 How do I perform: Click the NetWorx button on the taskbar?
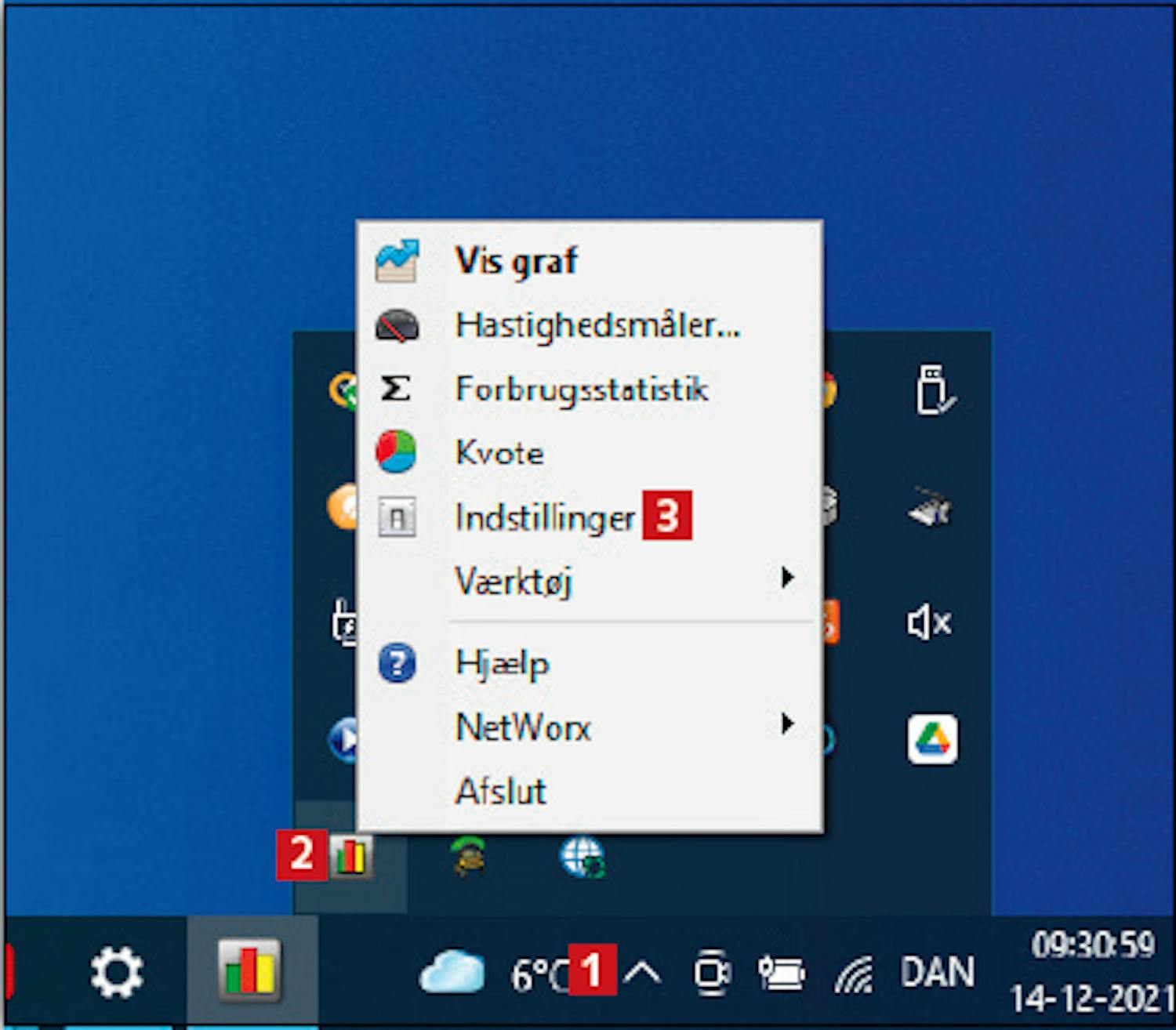[x=250, y=972]
